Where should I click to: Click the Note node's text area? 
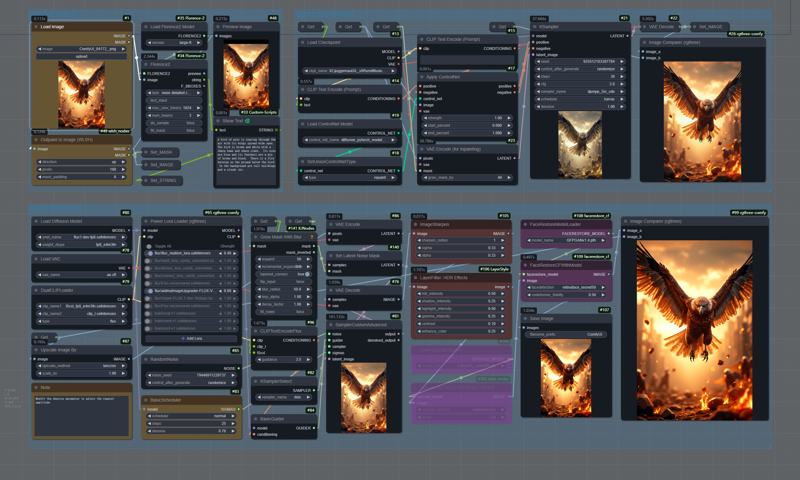(x=81, y=415)
